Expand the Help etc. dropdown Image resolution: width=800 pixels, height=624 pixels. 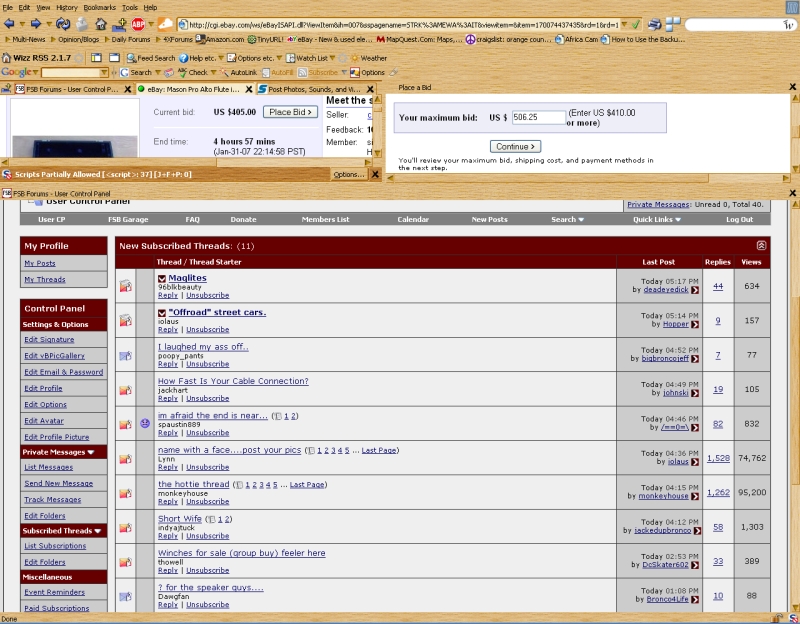point(221,58)
